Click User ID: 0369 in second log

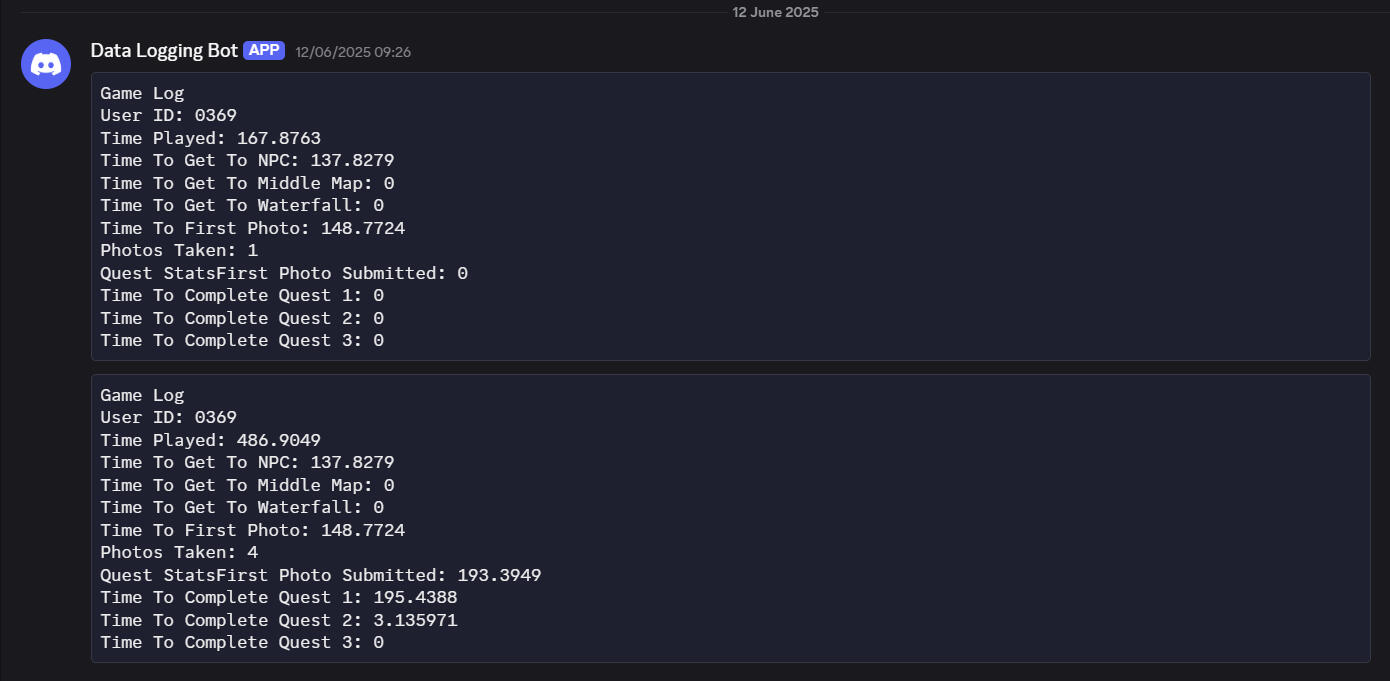168,417
